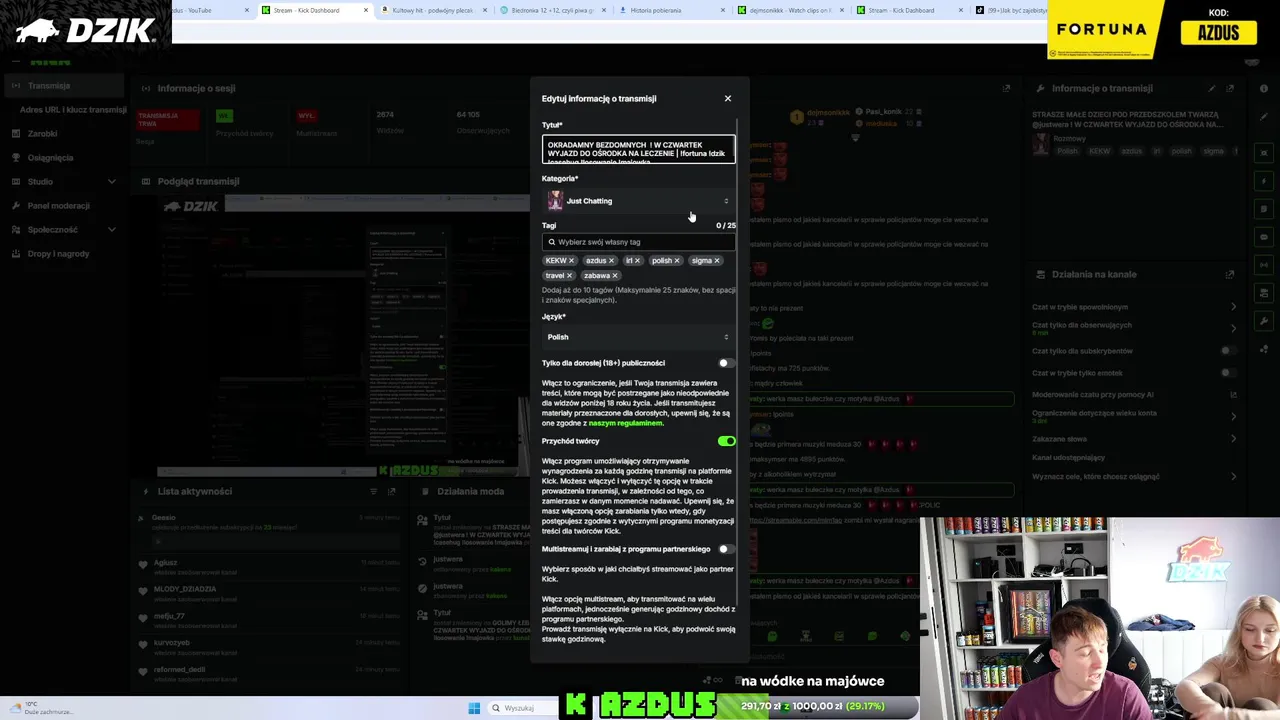
Task: Click the Tytuł stream title text field
Action: pyautogui.click(x=638, y=151)
